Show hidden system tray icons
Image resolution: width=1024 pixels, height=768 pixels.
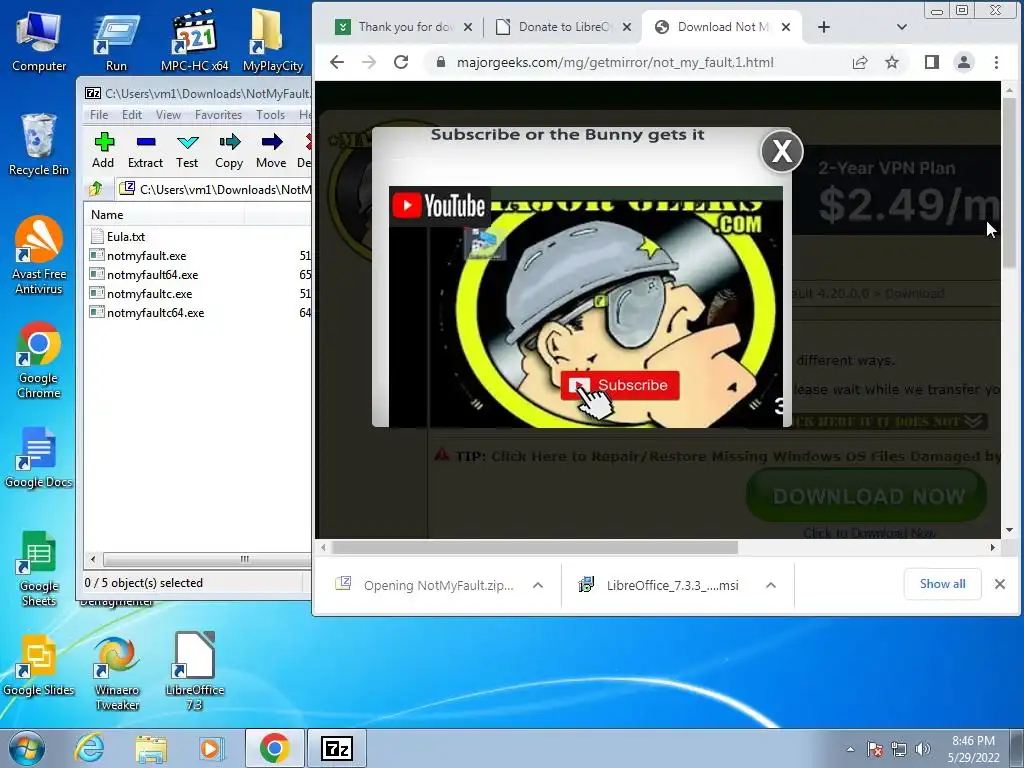pyautogui.click(x=850, y=749)
